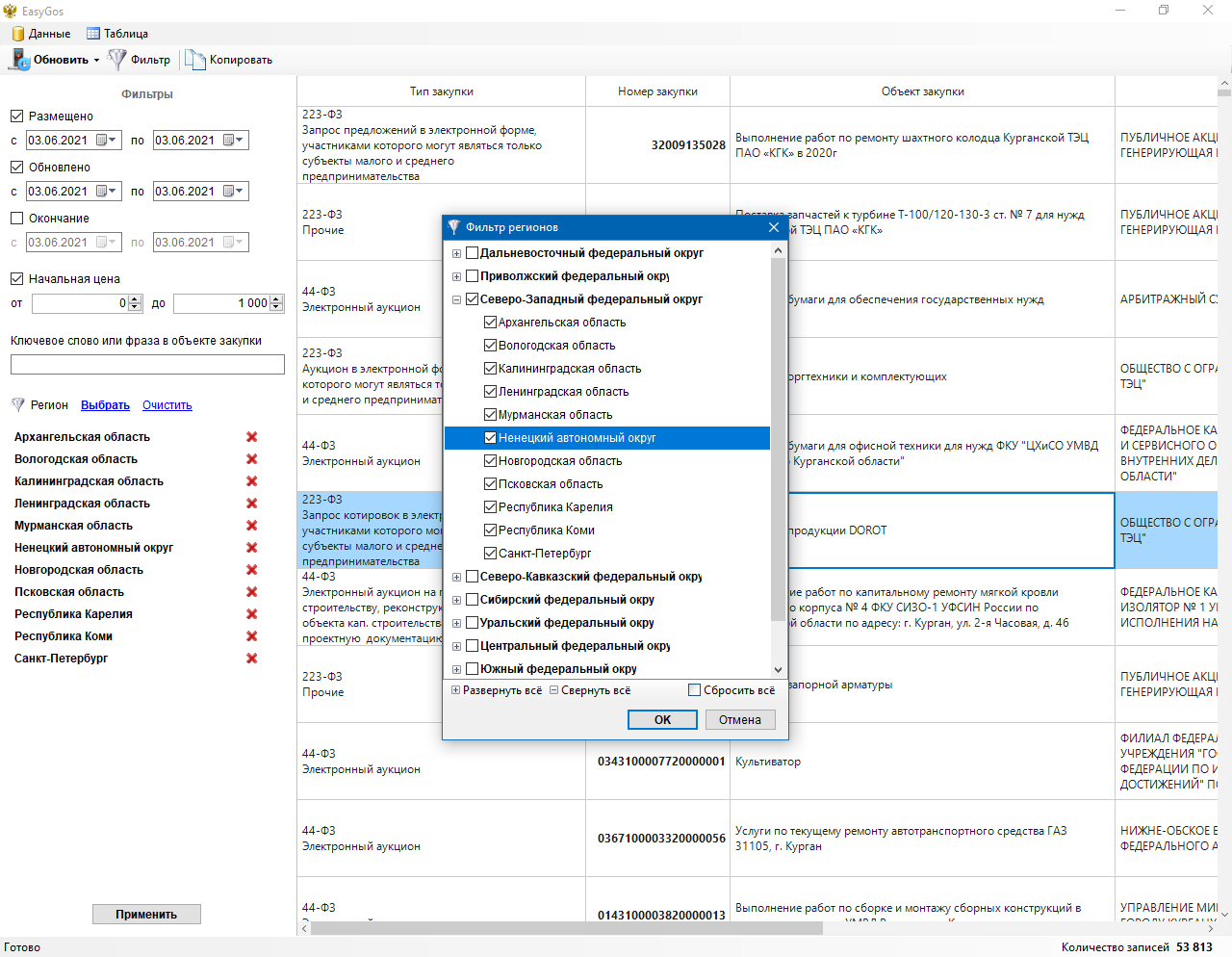Click the Номер закупки column header
Viewport: 1232px width, 957px height.
point(657,91)
